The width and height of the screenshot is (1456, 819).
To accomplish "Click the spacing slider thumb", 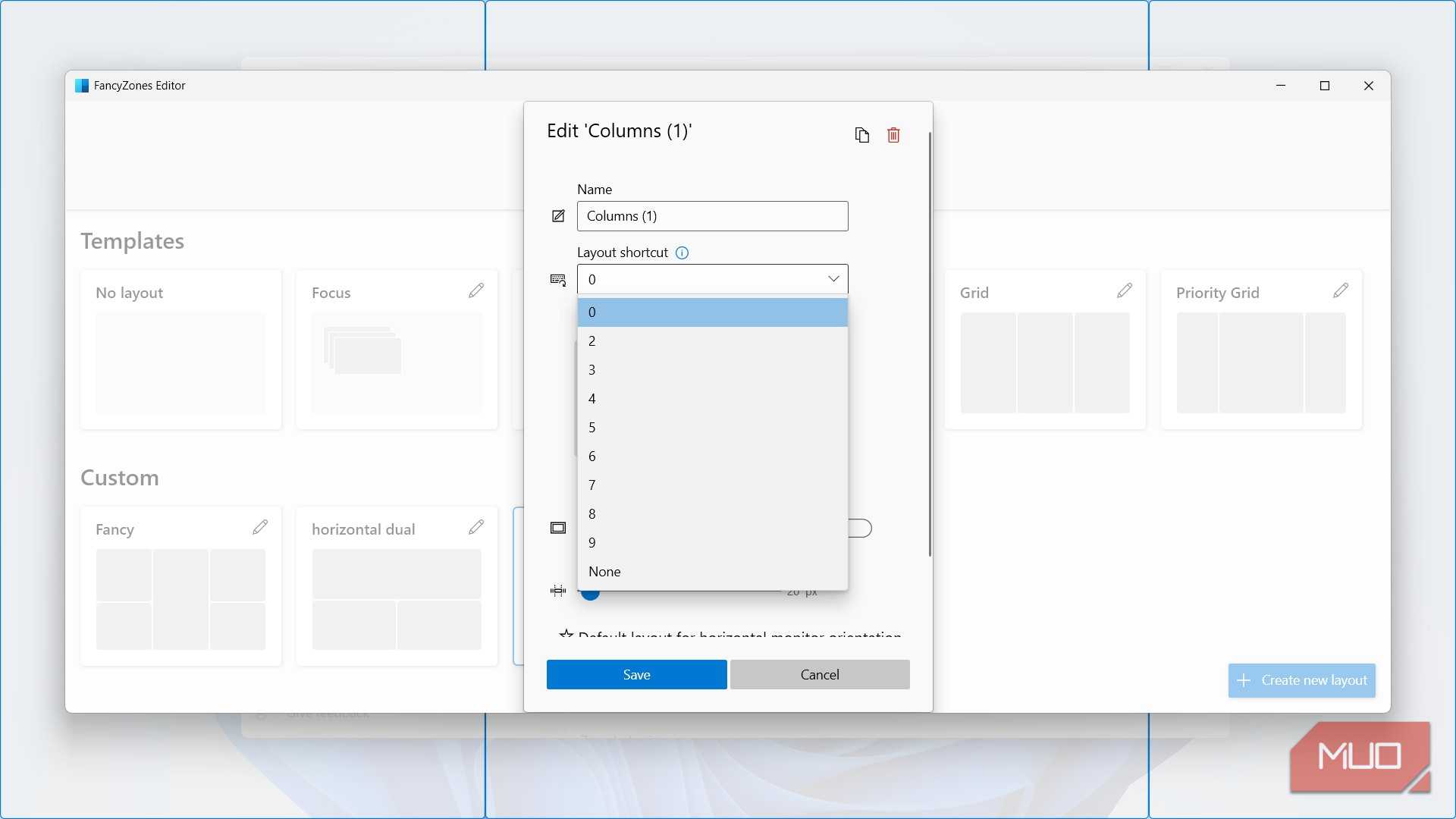I will 590,594.
